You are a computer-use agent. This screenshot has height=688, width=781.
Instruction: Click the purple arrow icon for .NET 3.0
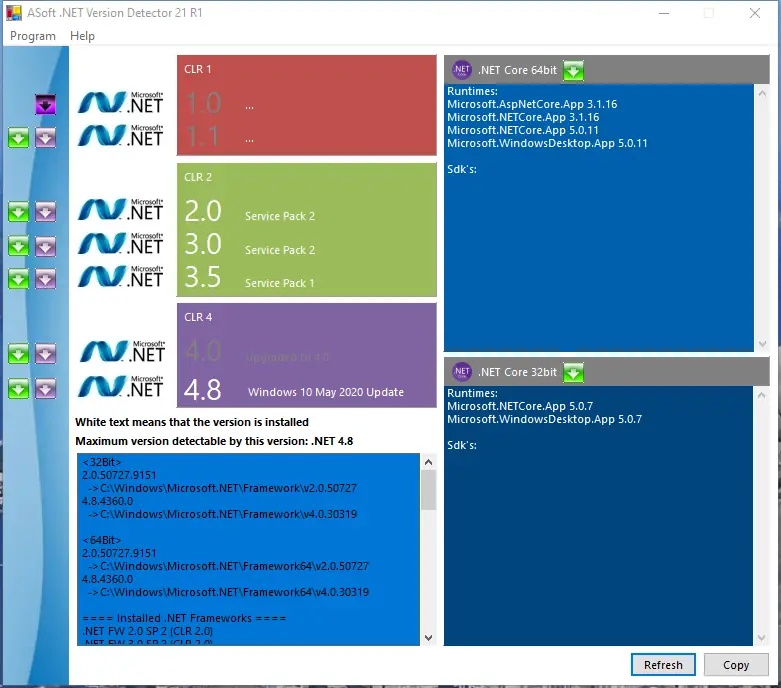coord(45,246)
